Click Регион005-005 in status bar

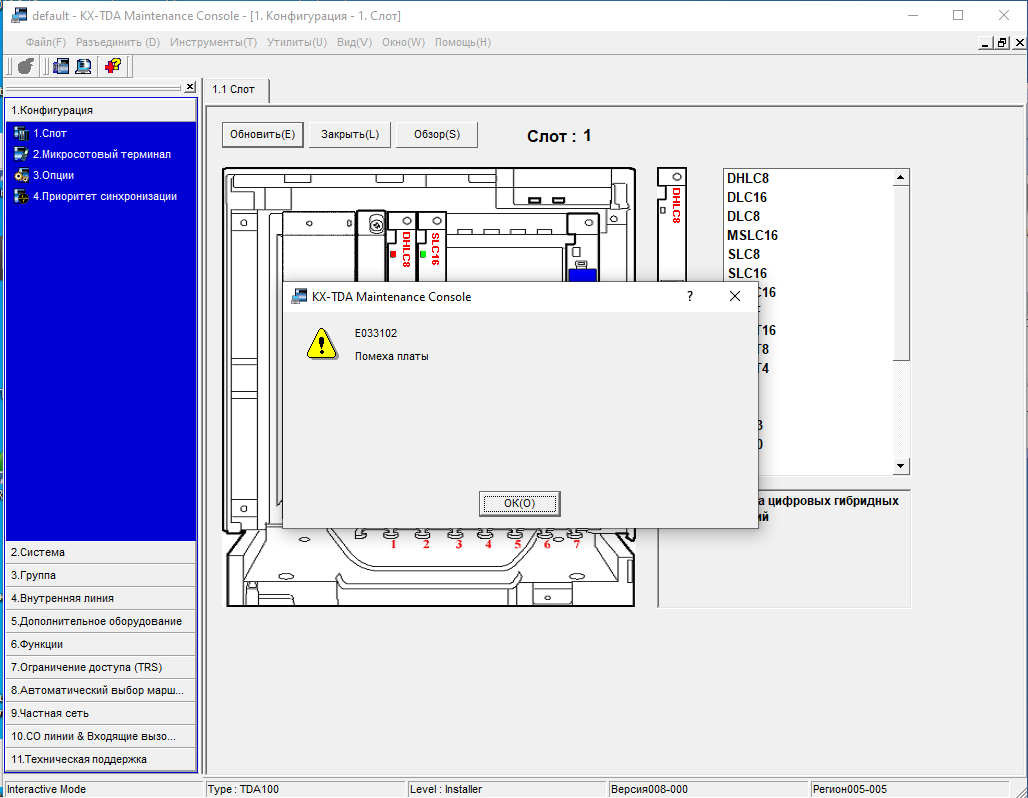(850, 789)
